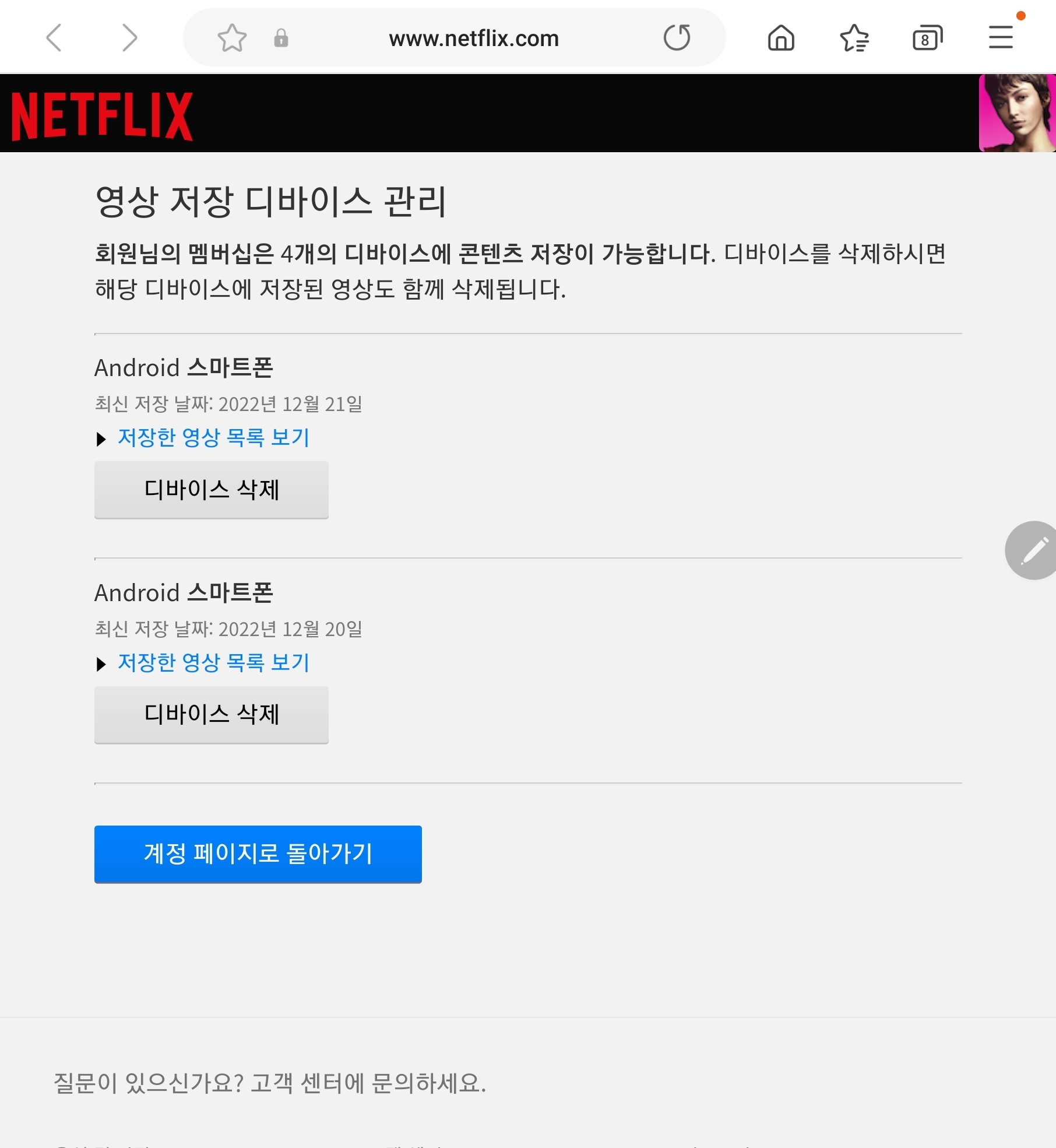
Task: Open the browser hamburger menu
Action: 1001,37
